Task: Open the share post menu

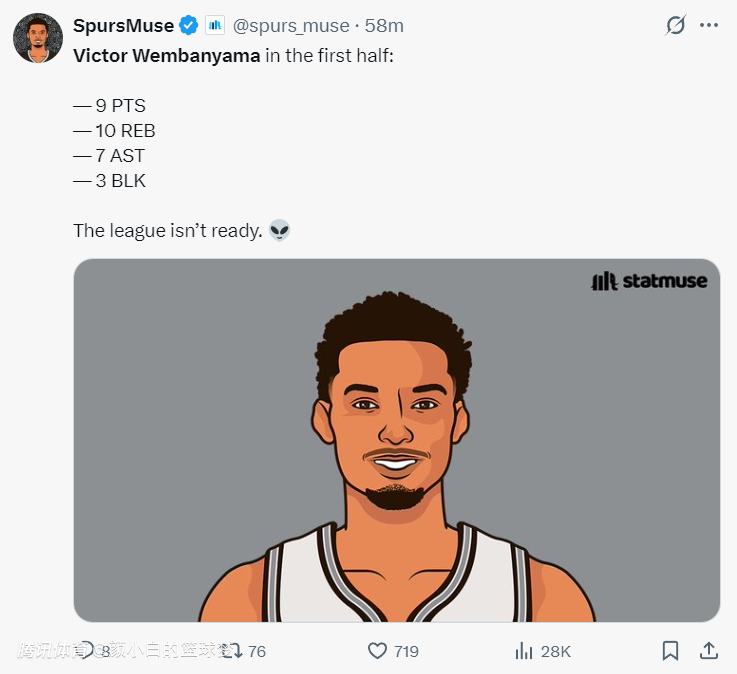Action: point(708,651)
